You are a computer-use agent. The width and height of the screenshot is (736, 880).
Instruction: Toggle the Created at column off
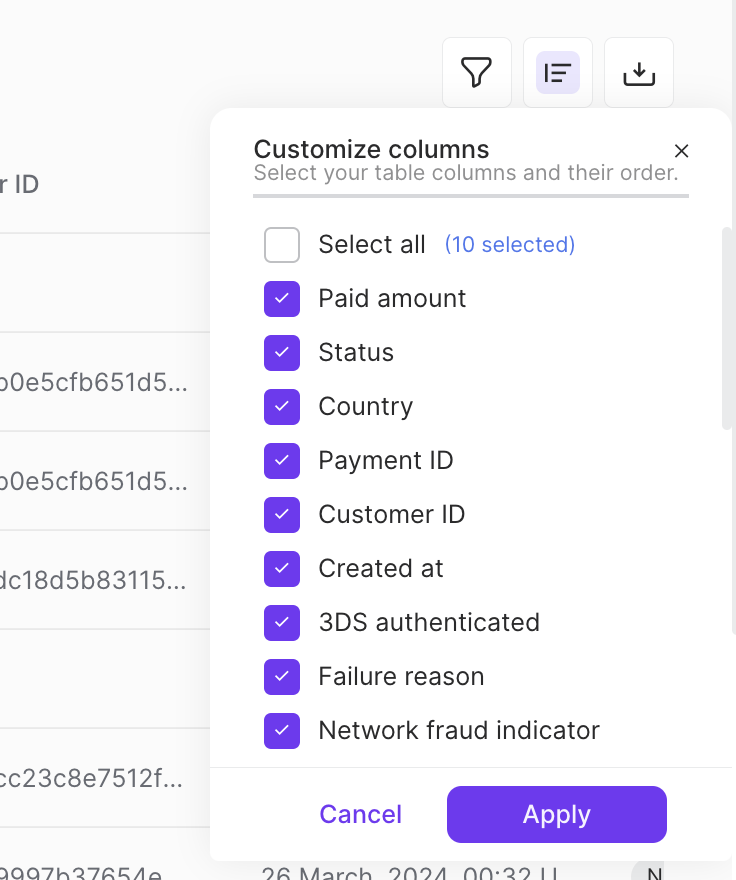(x=282, y=568)
